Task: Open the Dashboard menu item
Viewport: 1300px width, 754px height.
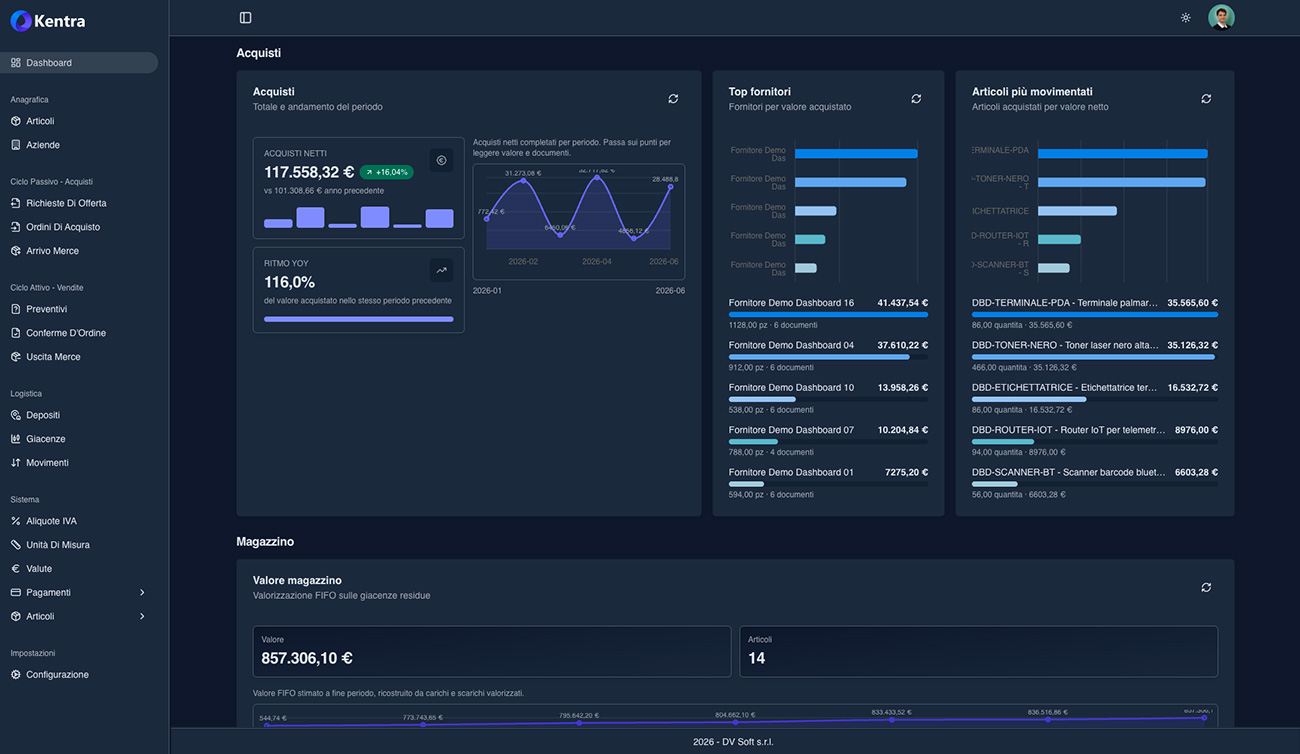Action: click(x=79, y=63)
